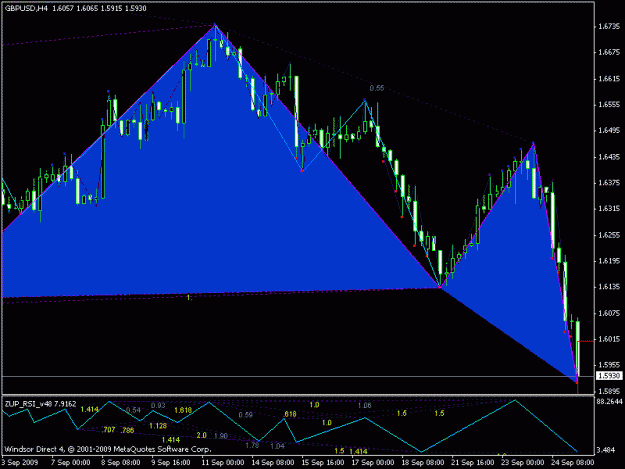
Task: Select the 1.6555 price axis label
Action: pyautogui.click(x=609, y=104)
